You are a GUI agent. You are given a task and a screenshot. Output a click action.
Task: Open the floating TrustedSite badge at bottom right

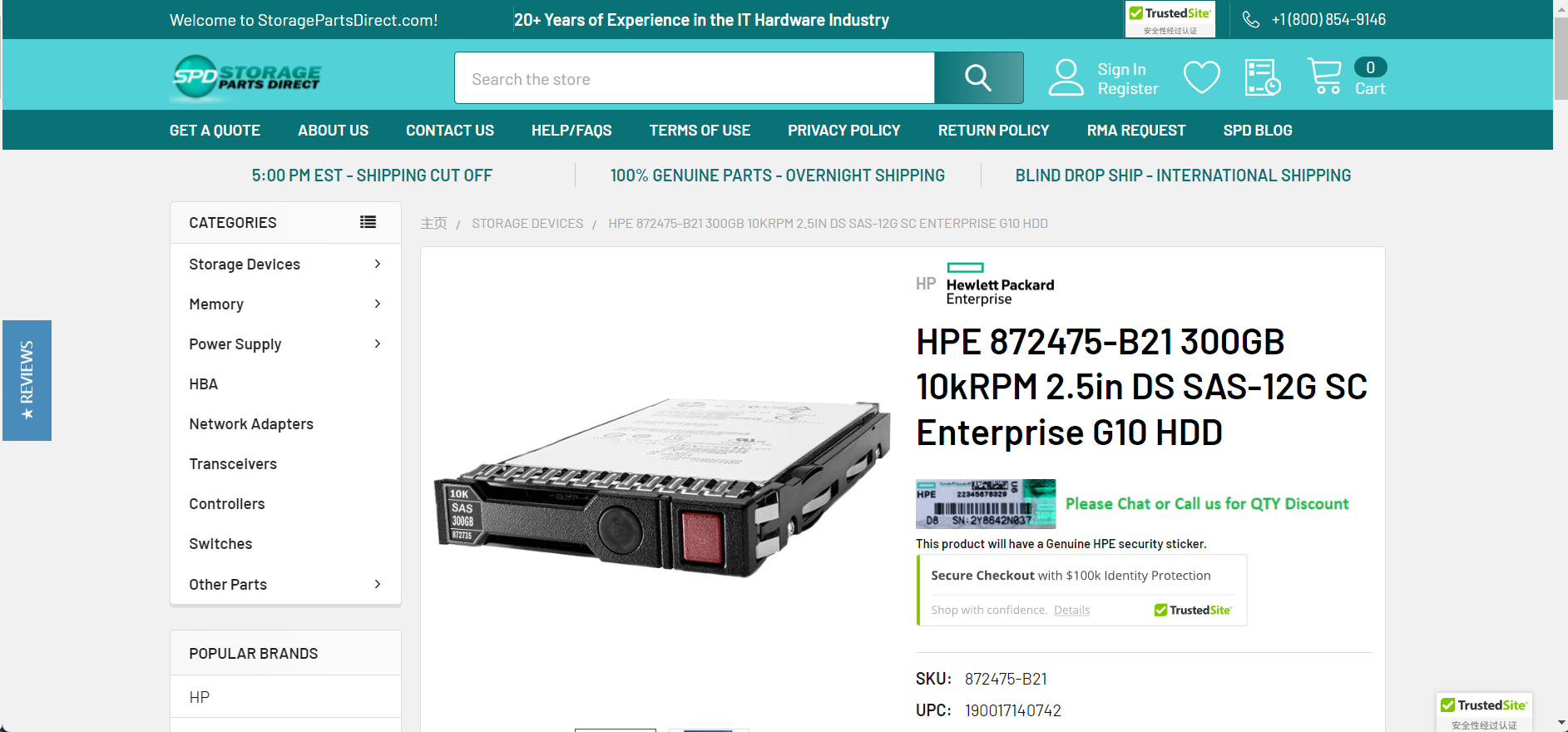point(1484,713)
